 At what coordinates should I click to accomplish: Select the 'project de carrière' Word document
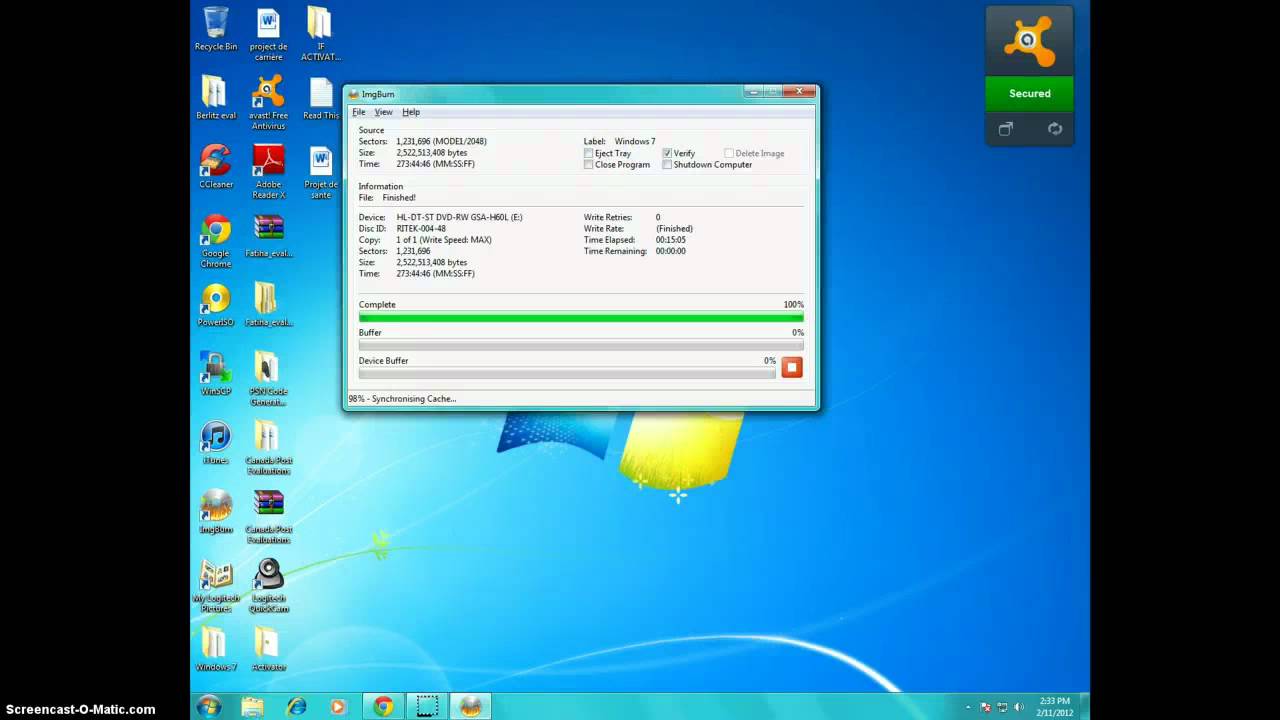coord(268,34)
